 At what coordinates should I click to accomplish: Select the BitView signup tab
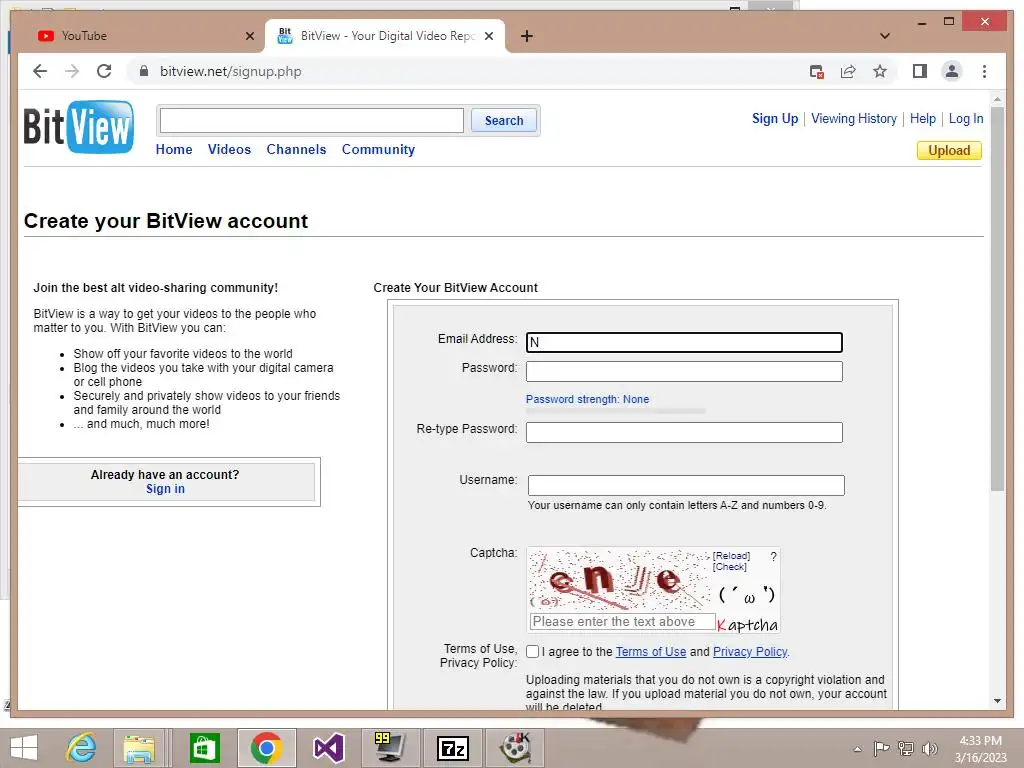coord(385,36)
